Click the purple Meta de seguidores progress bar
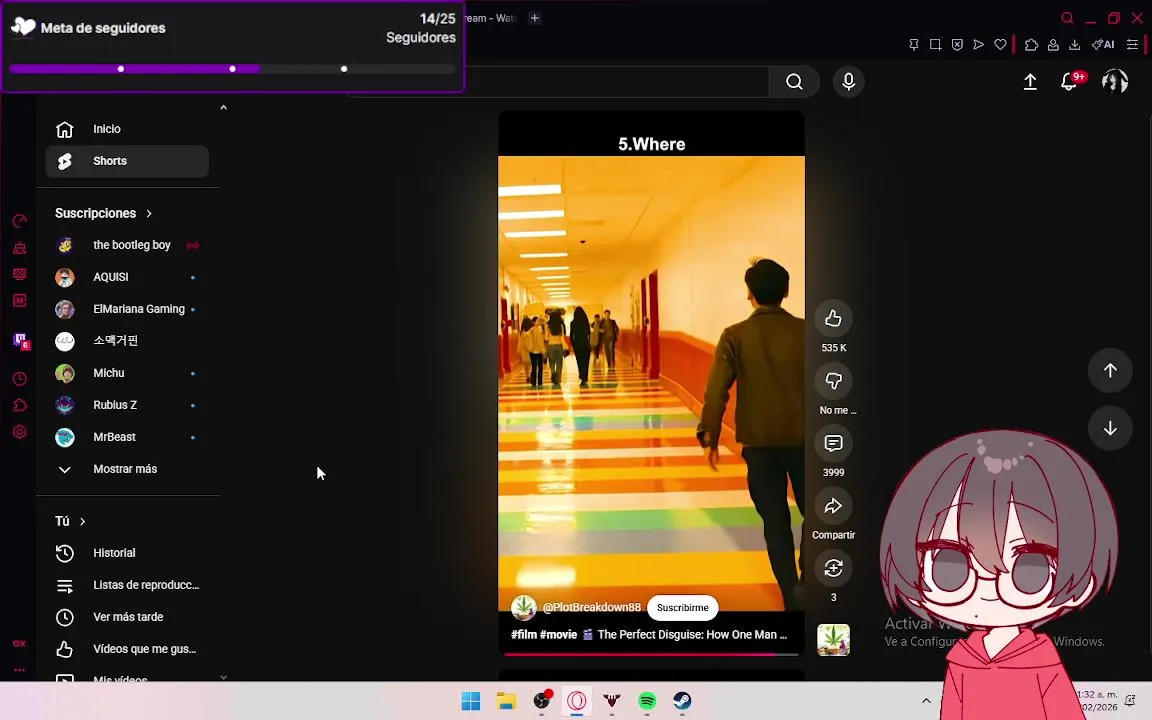 232,69
